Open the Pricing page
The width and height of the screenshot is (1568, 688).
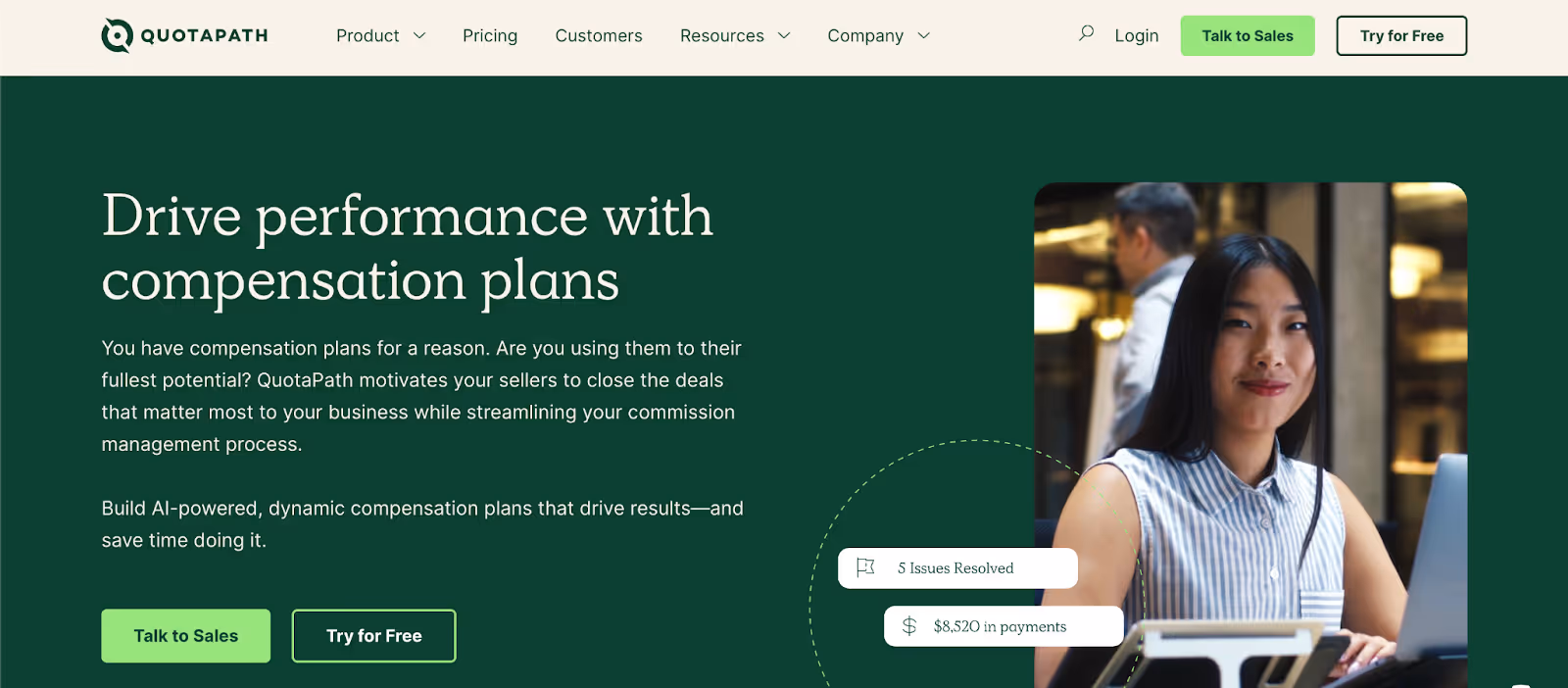(x=490, y=35)
